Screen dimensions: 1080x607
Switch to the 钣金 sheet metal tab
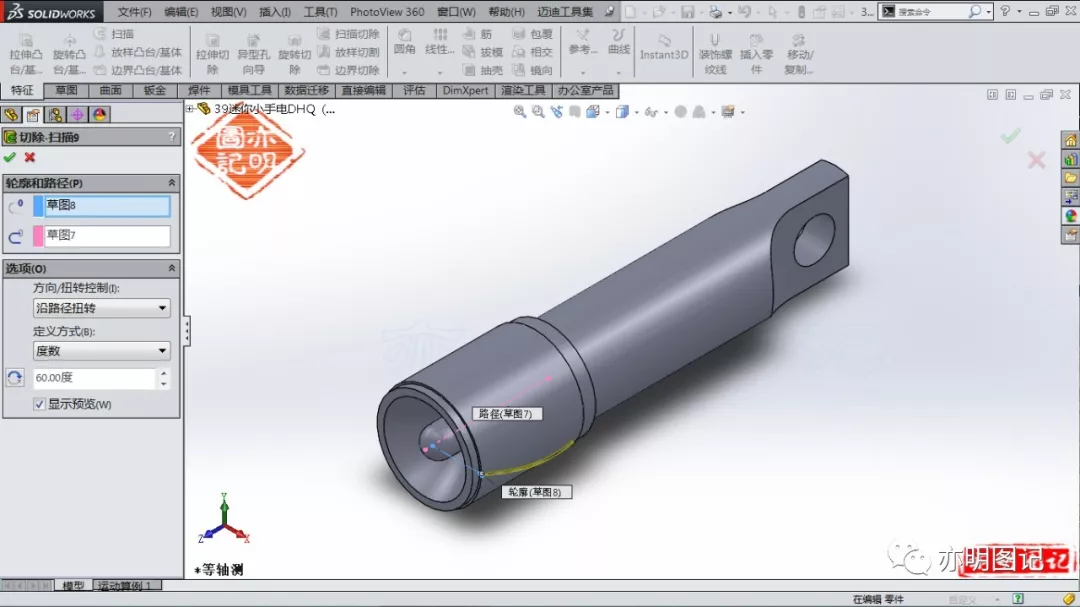(x=154, y=90)
